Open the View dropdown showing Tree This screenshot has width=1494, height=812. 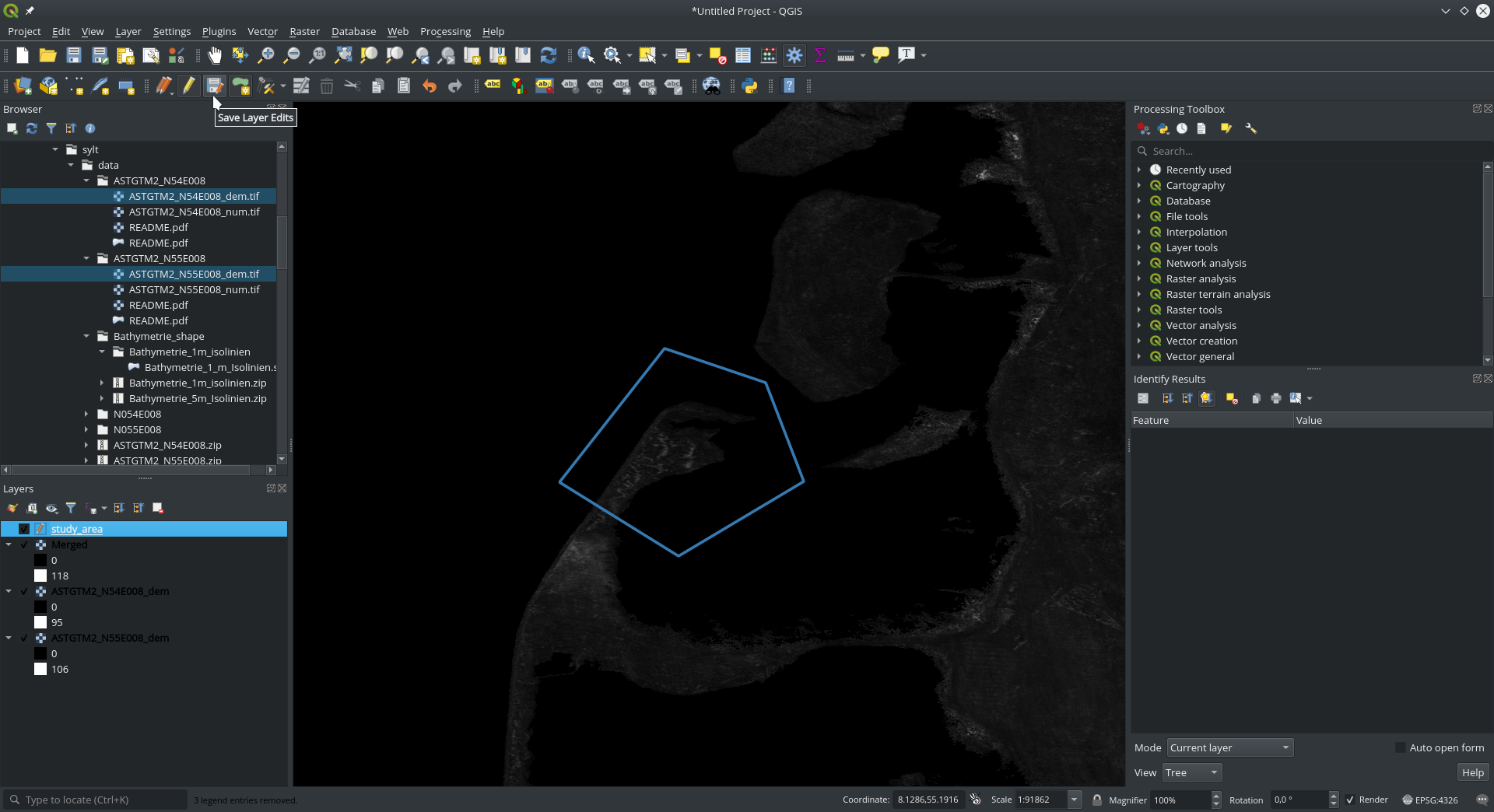[x=1191, y=772]
